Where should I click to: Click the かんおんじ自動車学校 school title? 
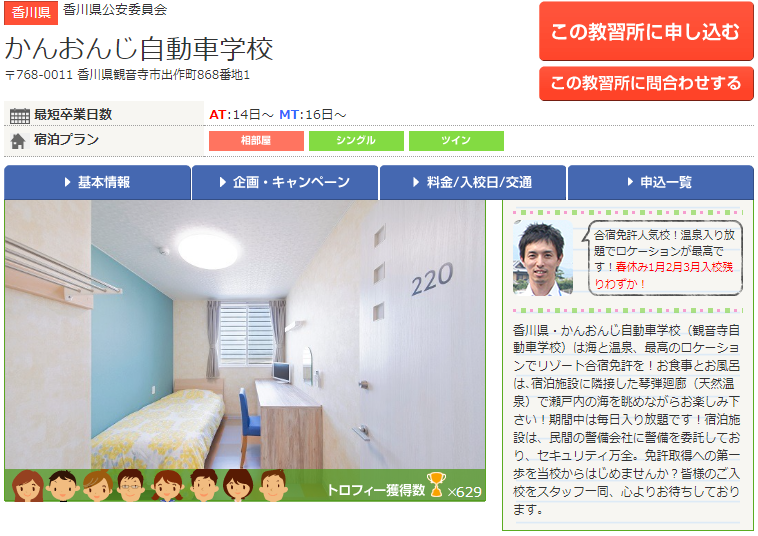[139, 49]
